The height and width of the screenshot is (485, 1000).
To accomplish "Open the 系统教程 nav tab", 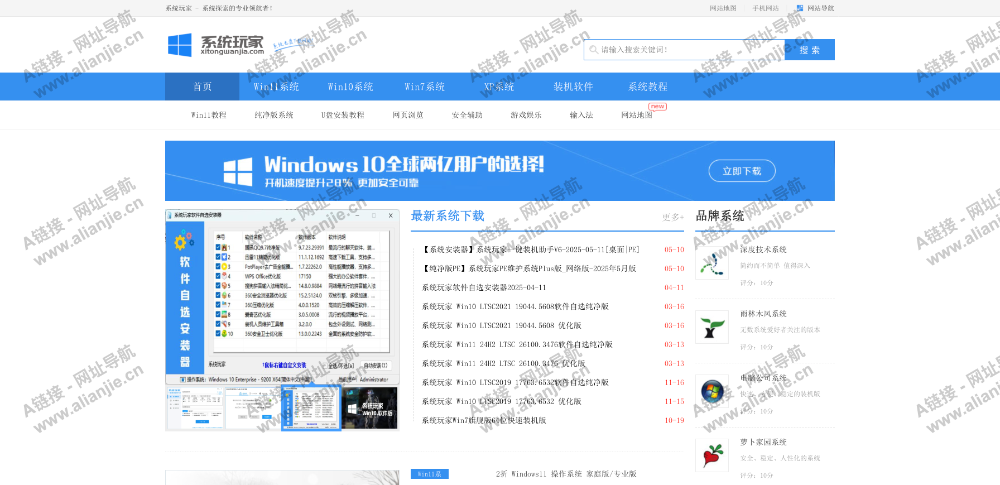I will click(x=647, y=87).
